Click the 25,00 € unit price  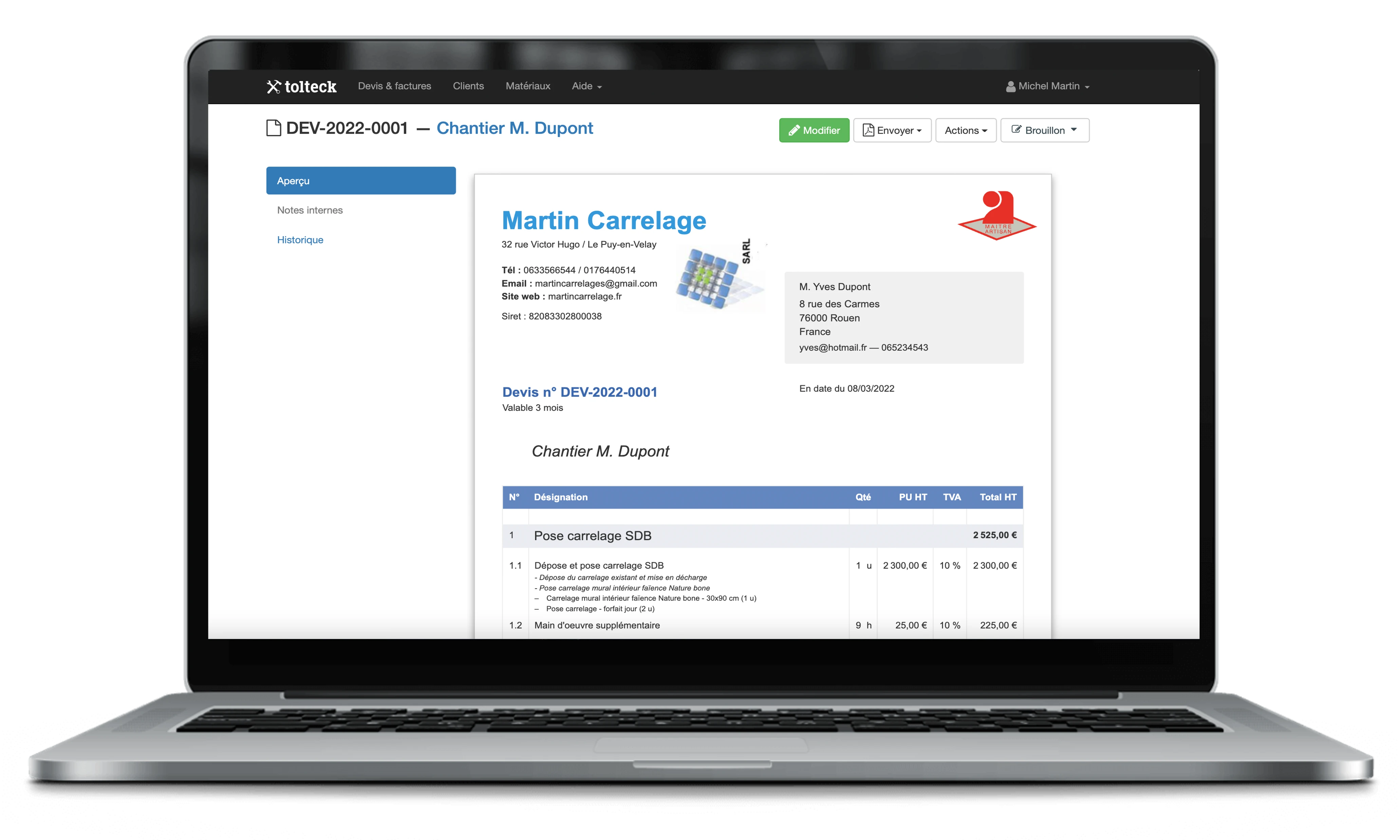pos(911,625)
